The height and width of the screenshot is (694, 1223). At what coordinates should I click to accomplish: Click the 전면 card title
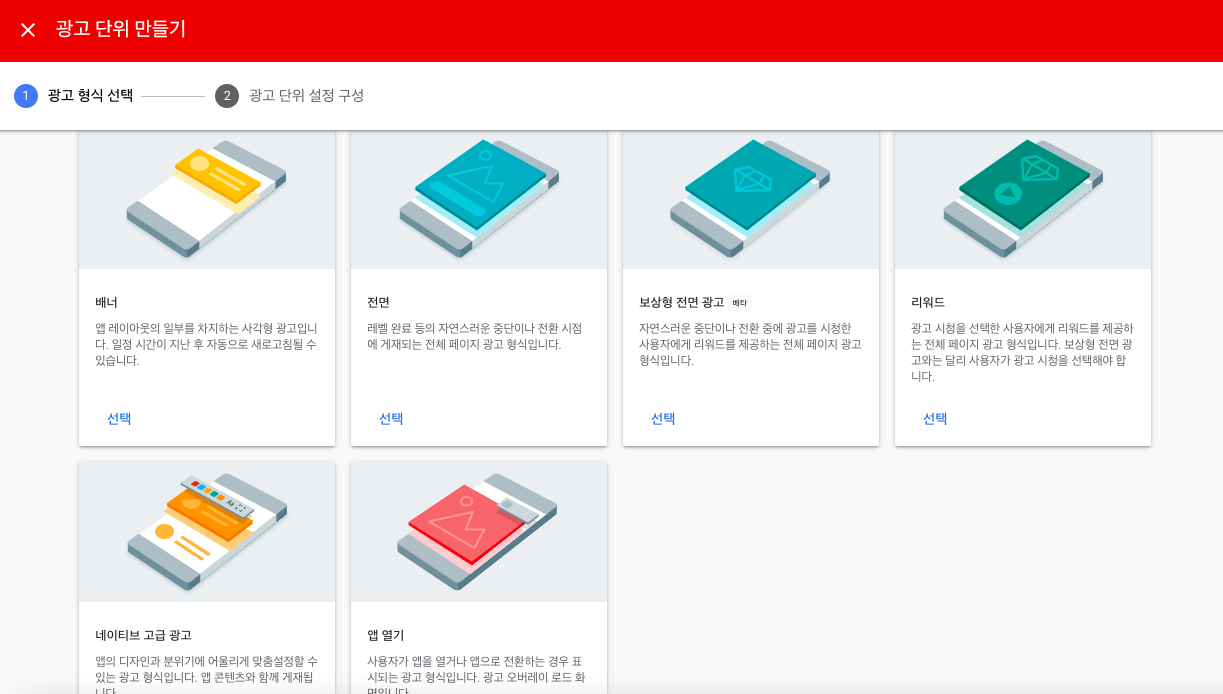pos(379,302)
